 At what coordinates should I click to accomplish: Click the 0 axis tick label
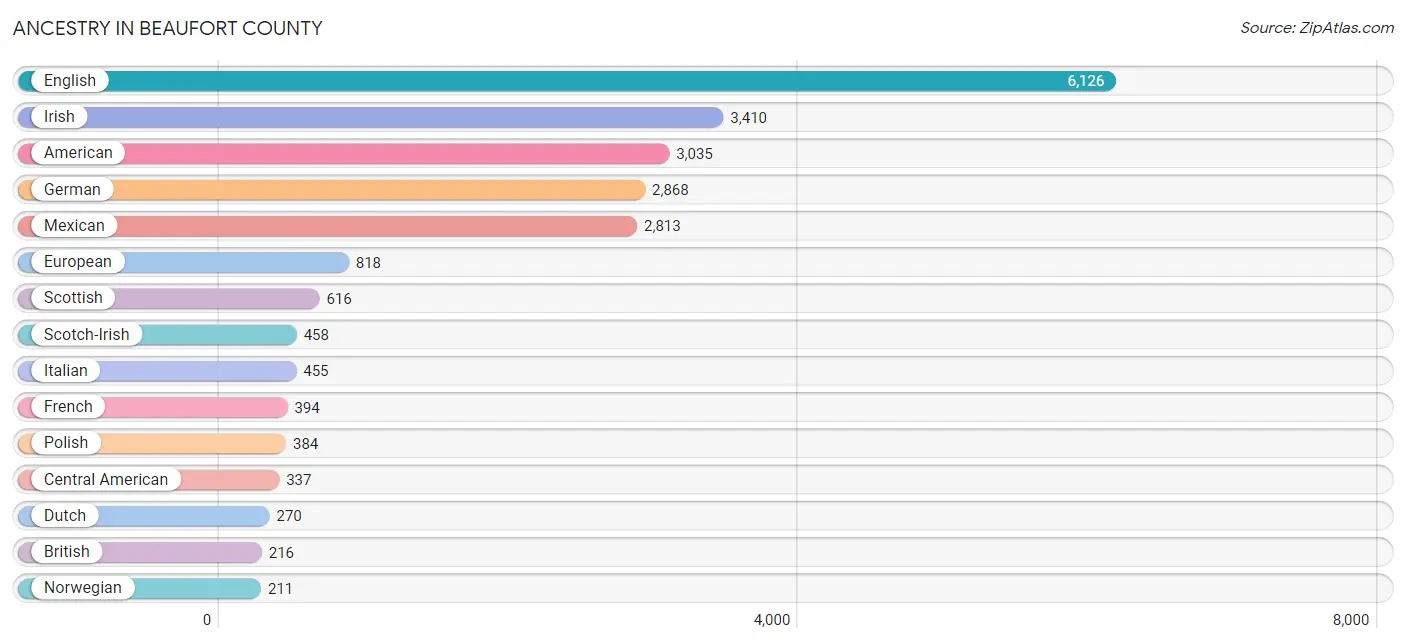pos(207,620)
